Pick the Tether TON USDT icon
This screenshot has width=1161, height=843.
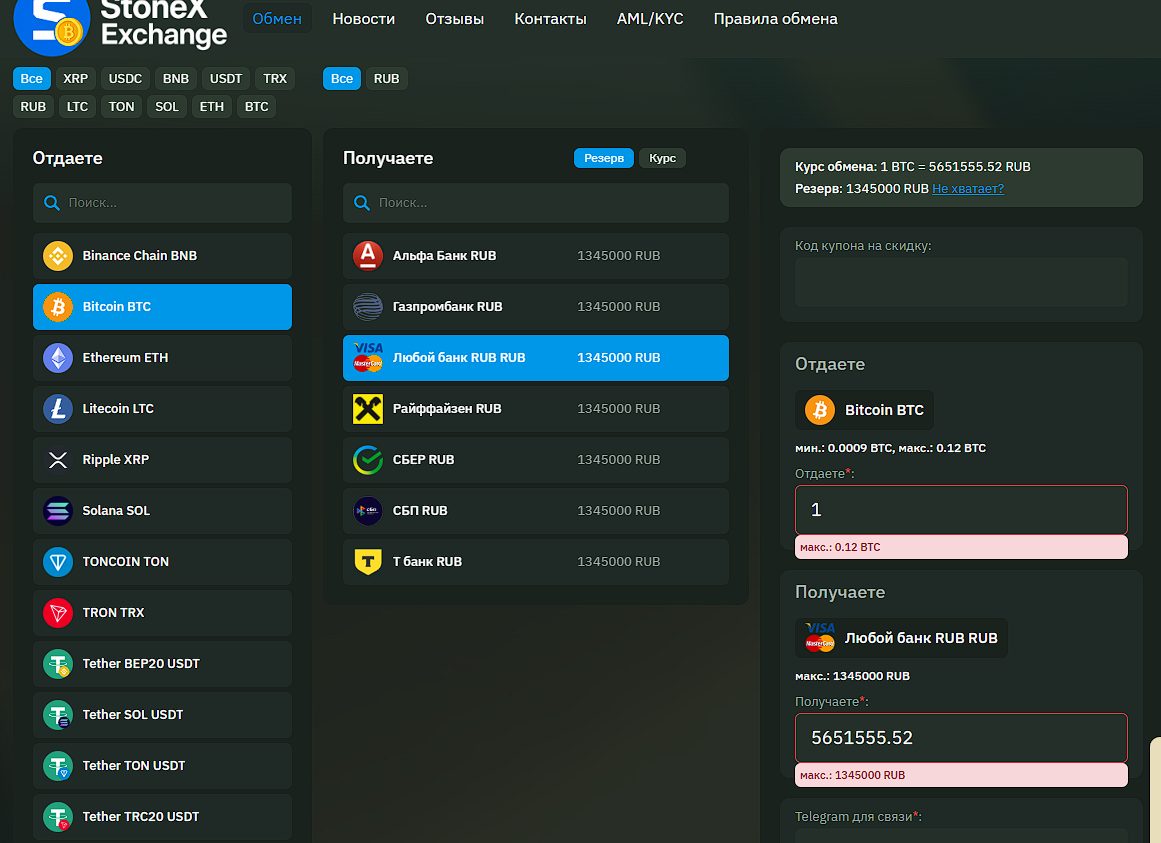click(x=58, y=767)
